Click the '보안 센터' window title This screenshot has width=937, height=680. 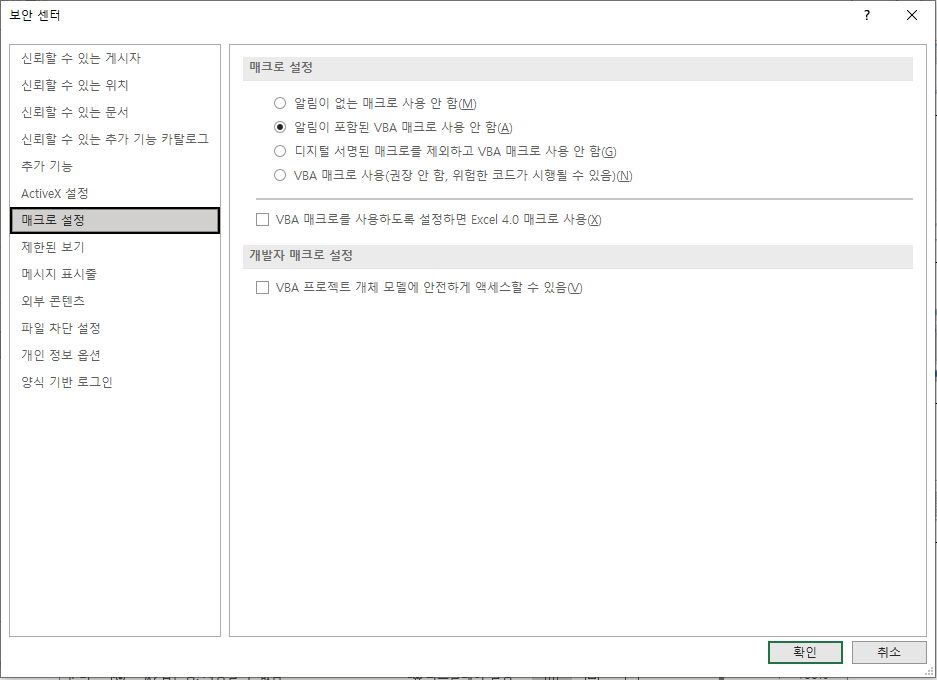(35, 16)
